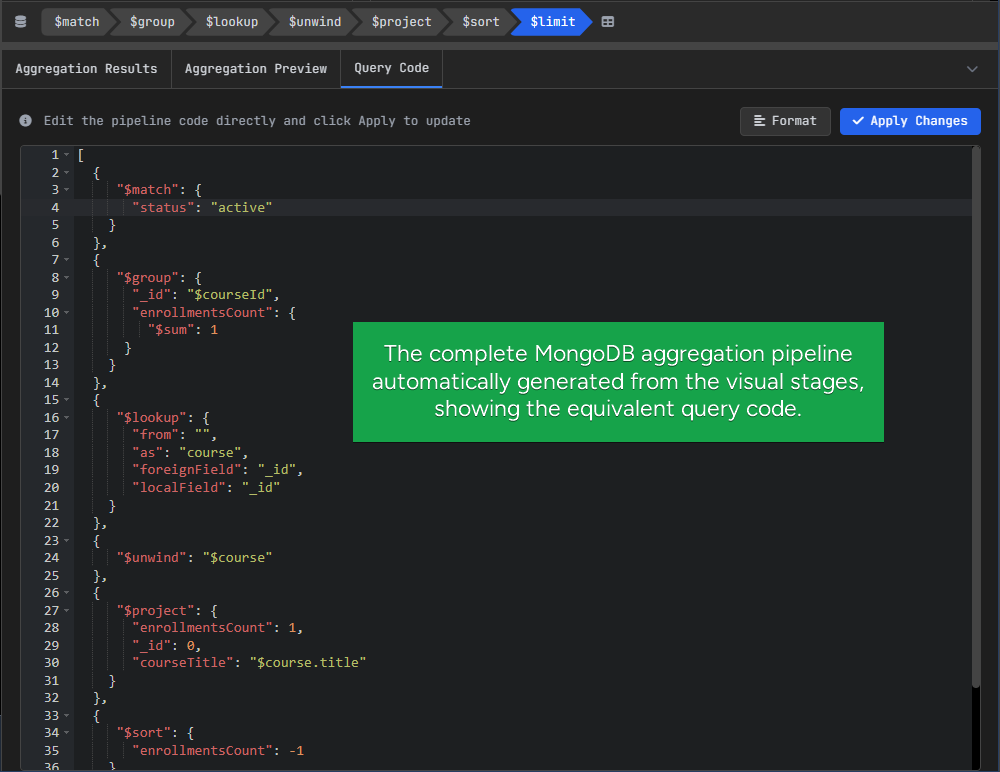Click the Apply Changes button

[x=910, y=121]
